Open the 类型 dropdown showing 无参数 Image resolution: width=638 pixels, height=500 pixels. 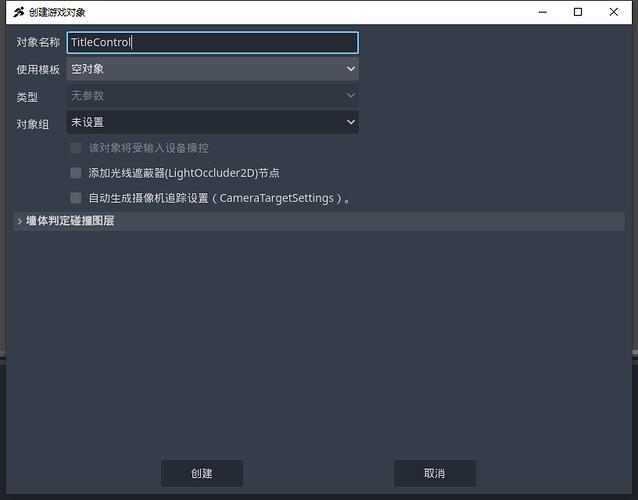pyautogui.click(x=212, y=96)
